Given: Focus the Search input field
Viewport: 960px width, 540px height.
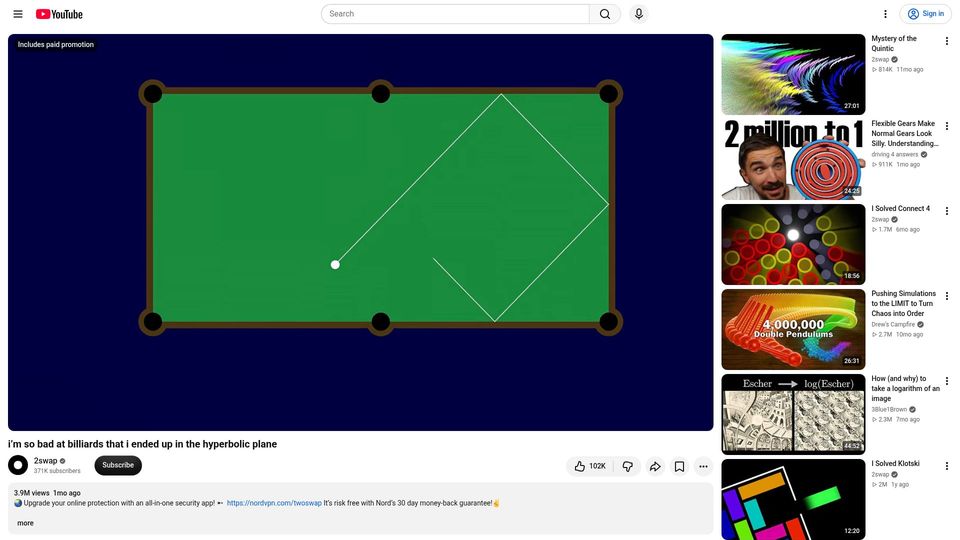Looking at the screenshot, I should 456,14.
